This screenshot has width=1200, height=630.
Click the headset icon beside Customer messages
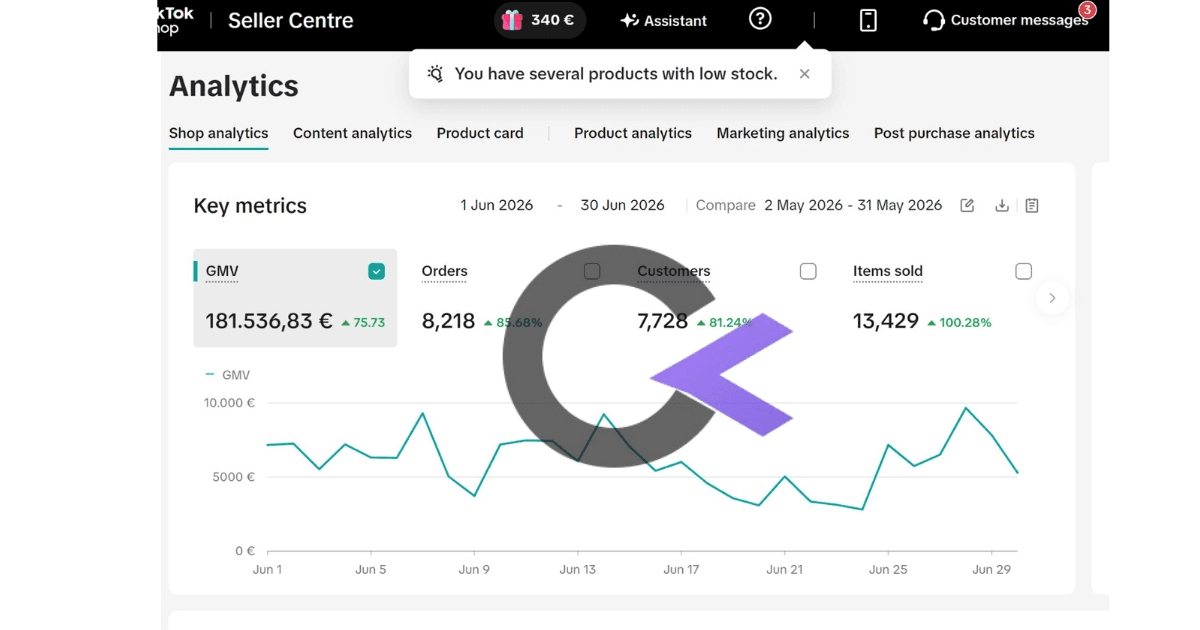[934, 20]
